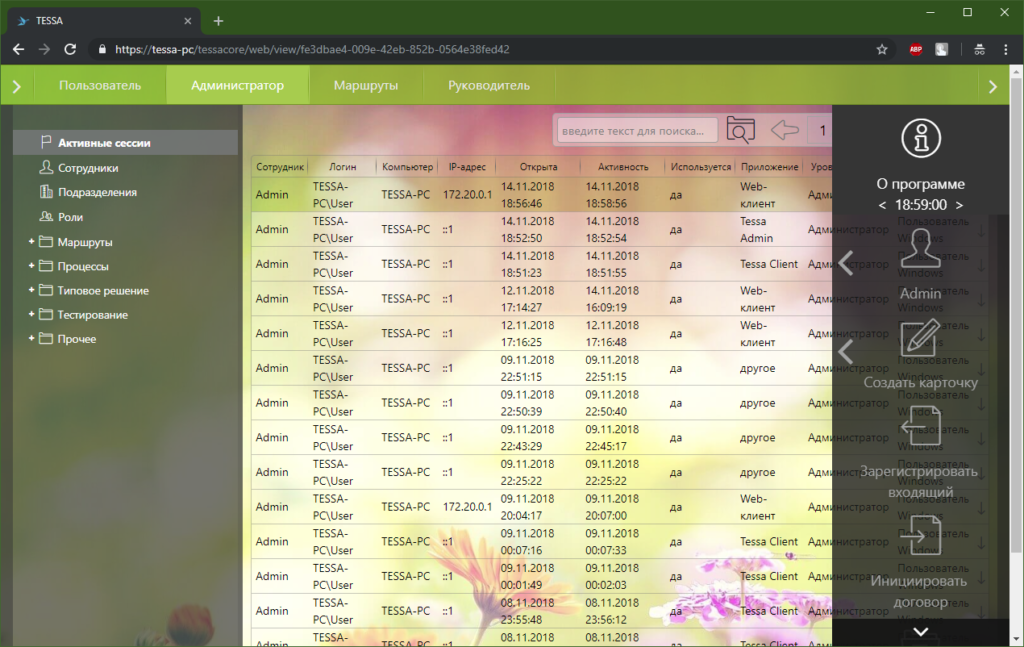
Task: Click the search text input field
Action: click(x=638, y=130)
